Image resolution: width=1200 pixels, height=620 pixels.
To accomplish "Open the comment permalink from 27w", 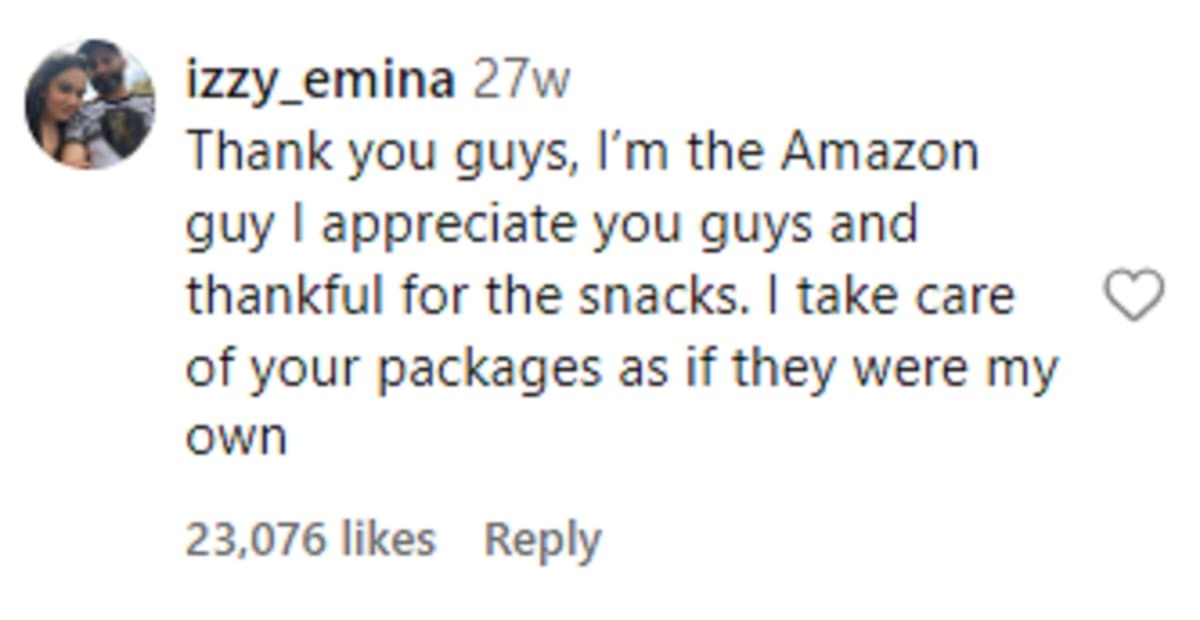I will [520, 81].
